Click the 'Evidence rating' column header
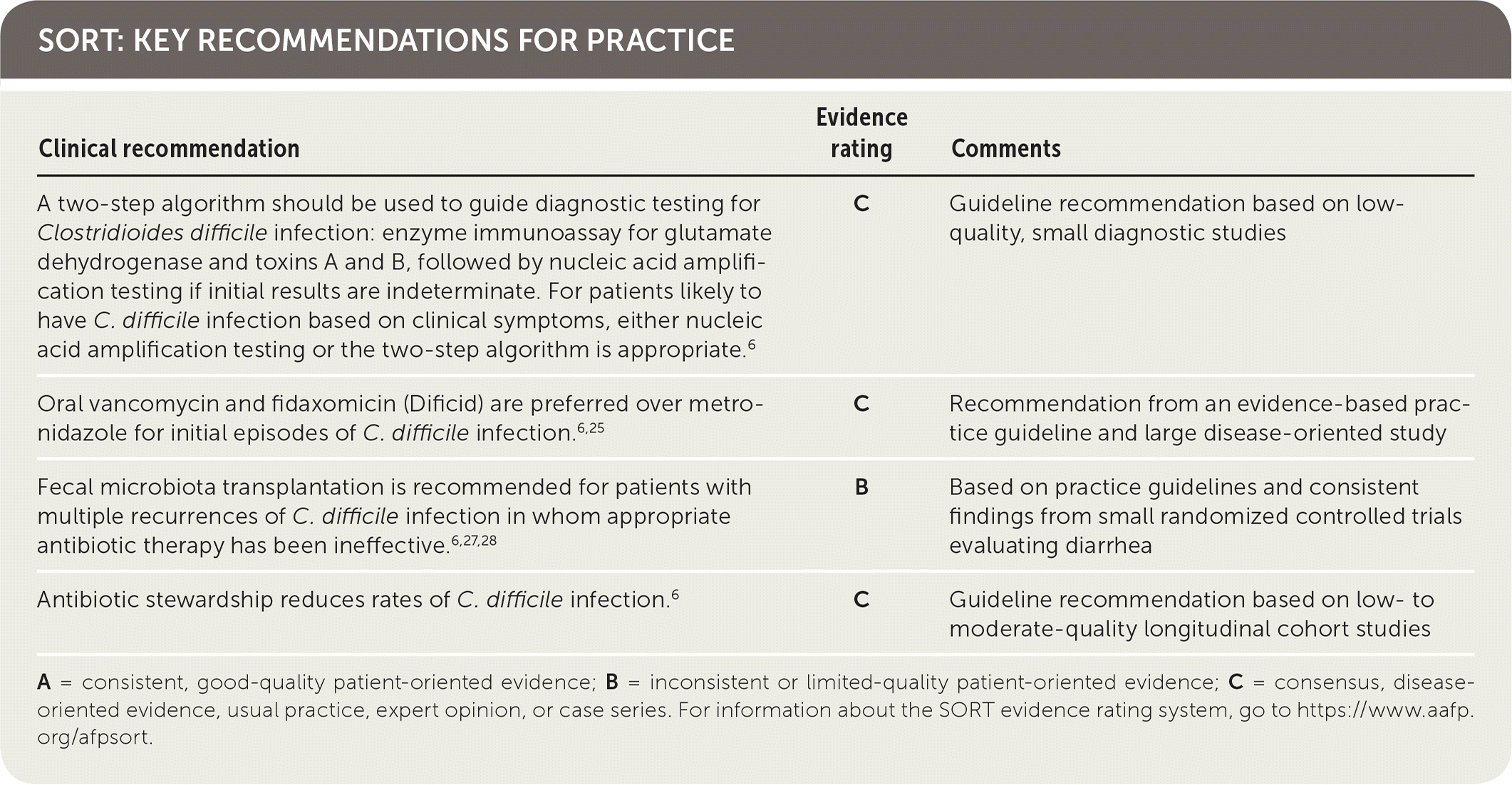Image resolution: width=1512 pixels, height=785 pixels. click(x=861, y=133)
